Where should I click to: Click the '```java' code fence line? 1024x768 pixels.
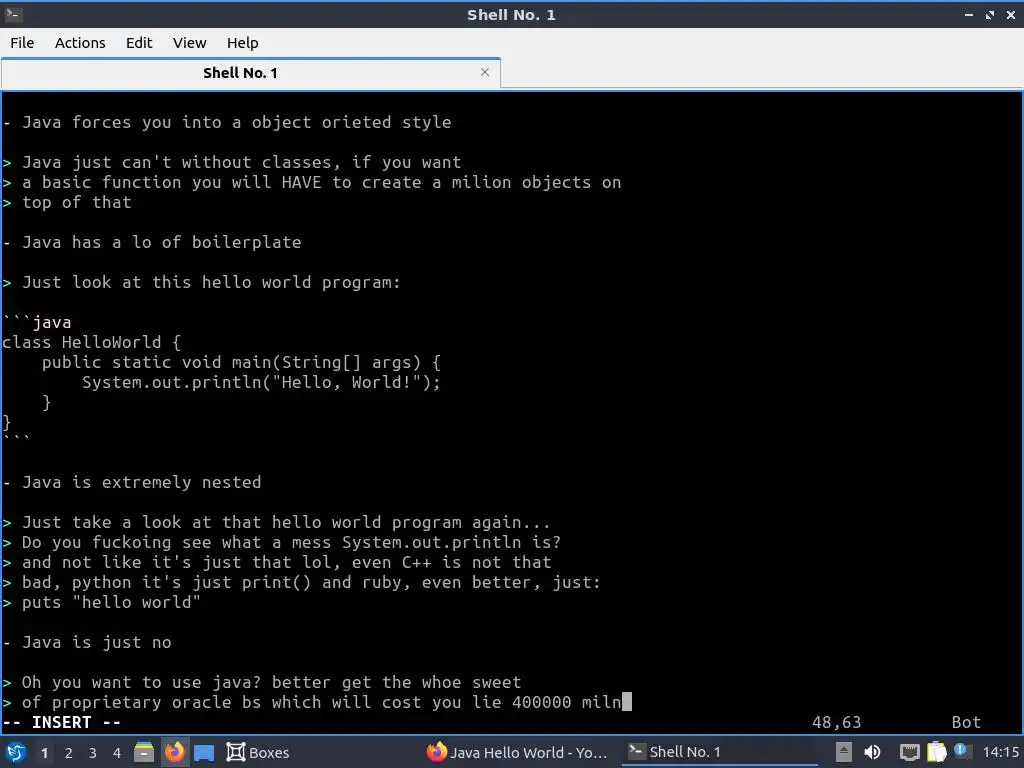click(37, 322)
